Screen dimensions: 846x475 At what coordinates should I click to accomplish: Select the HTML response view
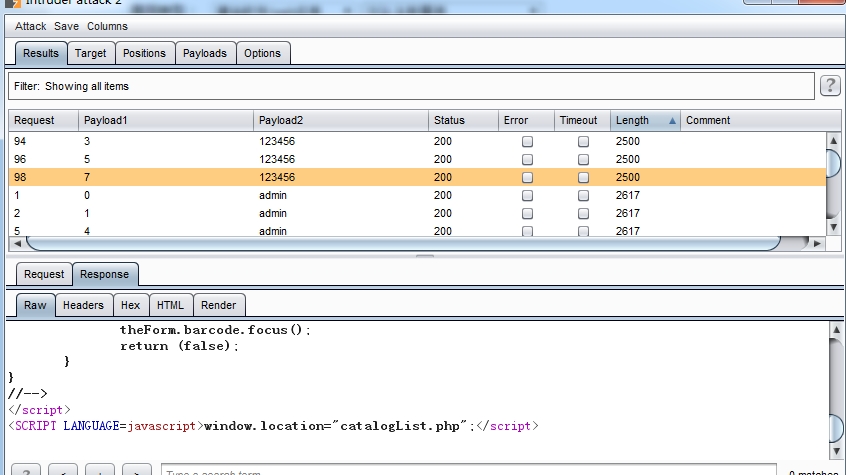tap(170, 306)
